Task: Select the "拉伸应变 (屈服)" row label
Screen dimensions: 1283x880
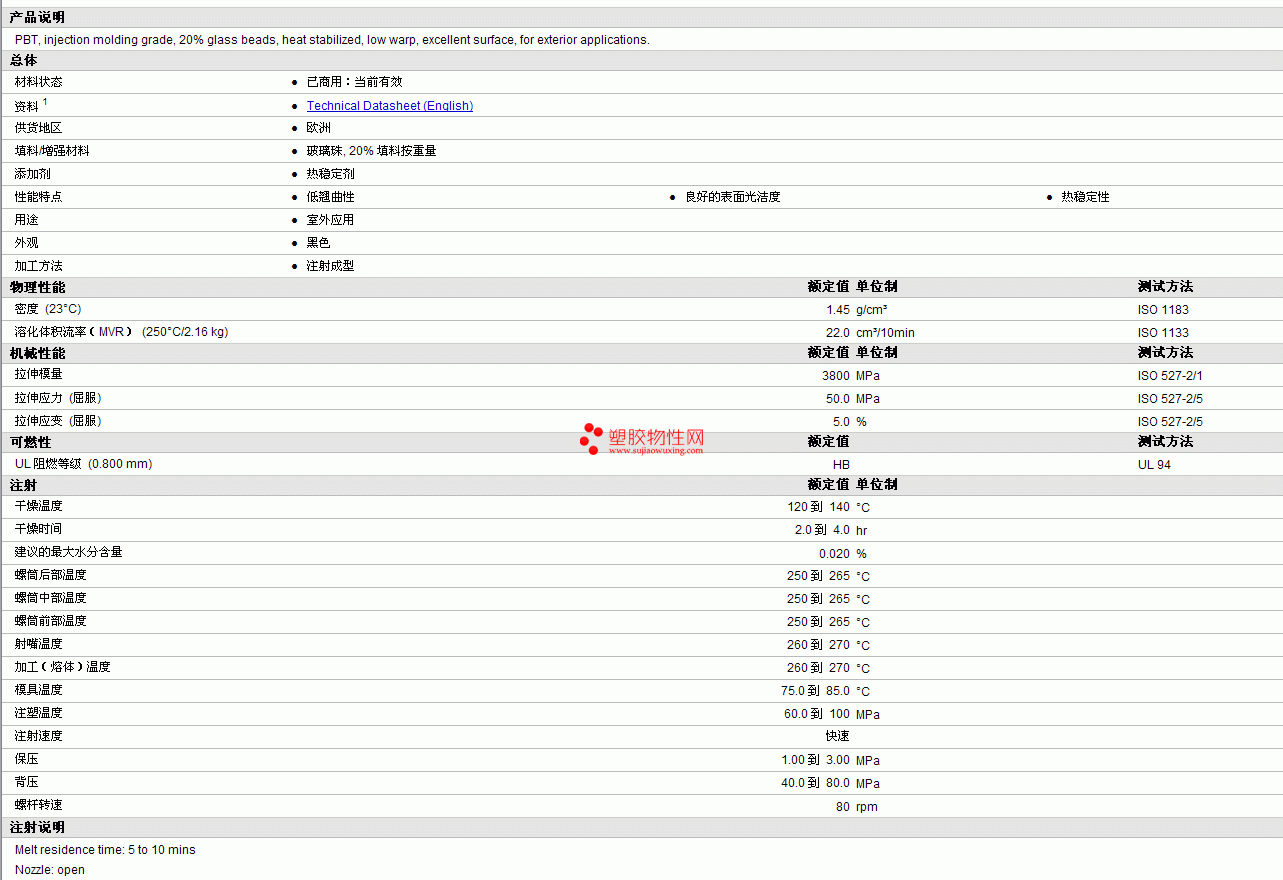Action: point(58,421)
